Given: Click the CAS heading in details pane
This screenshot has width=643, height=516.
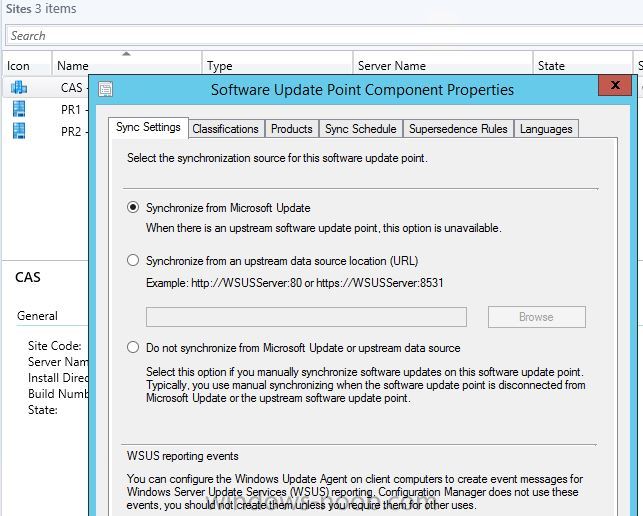Looking at the screenshot, I should (28, 277).
